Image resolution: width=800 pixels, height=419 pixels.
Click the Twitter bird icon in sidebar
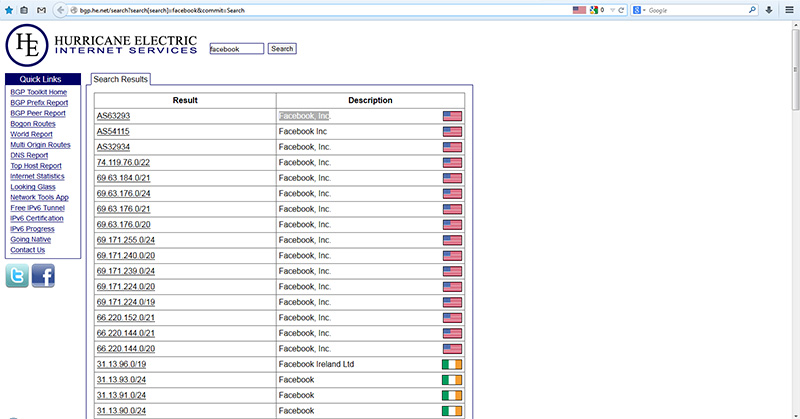pyautogui.click(x=17, y=277)
